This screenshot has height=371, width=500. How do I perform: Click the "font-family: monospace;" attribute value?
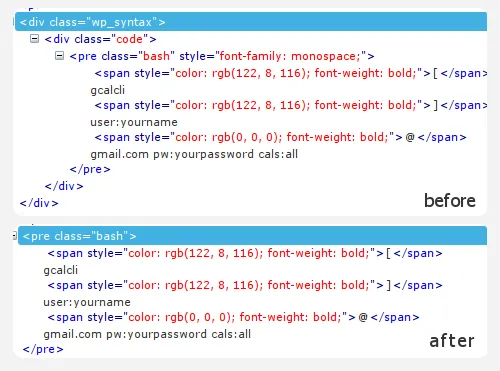290,56
